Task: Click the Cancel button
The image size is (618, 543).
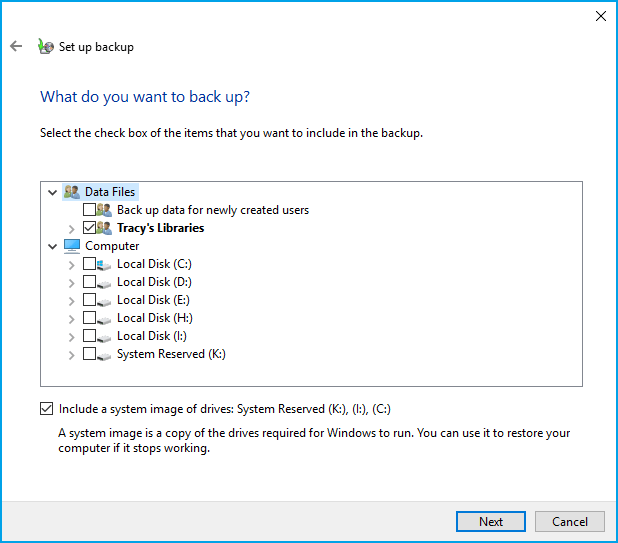Action: 570,521
